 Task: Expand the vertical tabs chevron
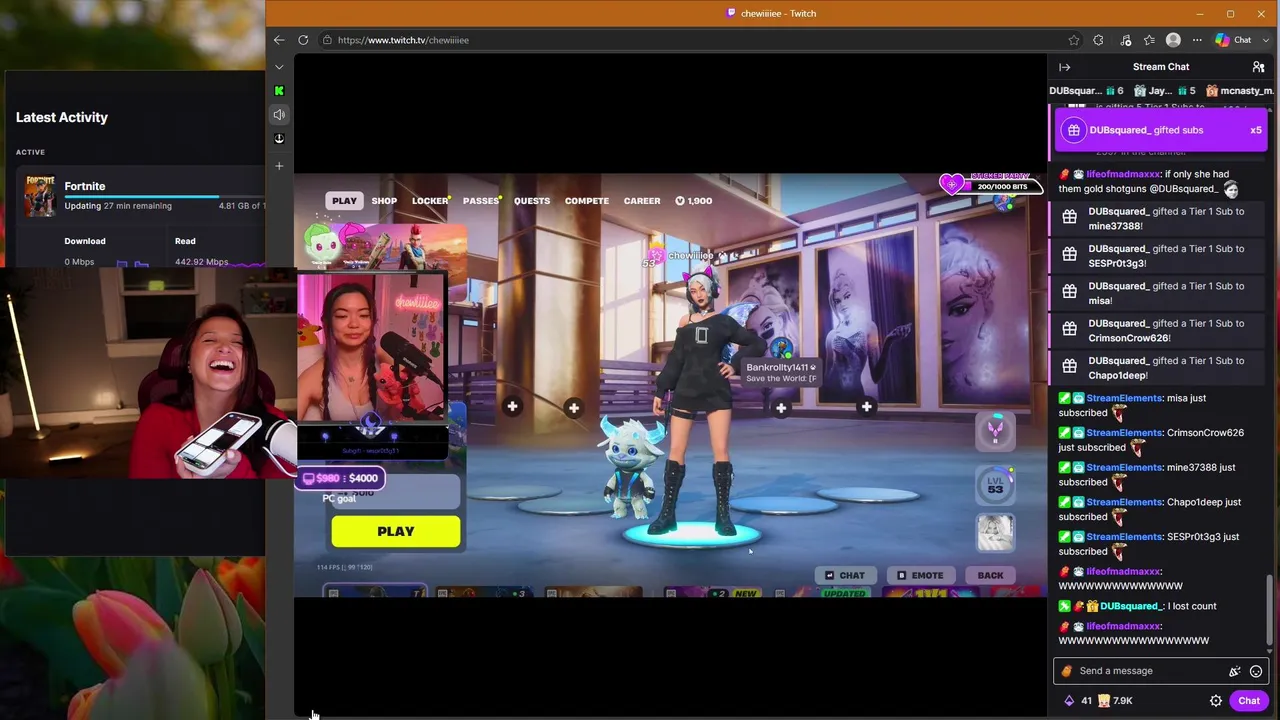point(279,67)
